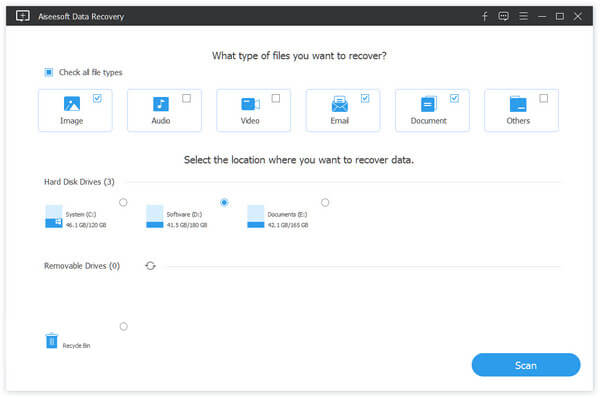Enable the Audio file type checkbox
600x398 pixels.
click(x=186, y=98)
